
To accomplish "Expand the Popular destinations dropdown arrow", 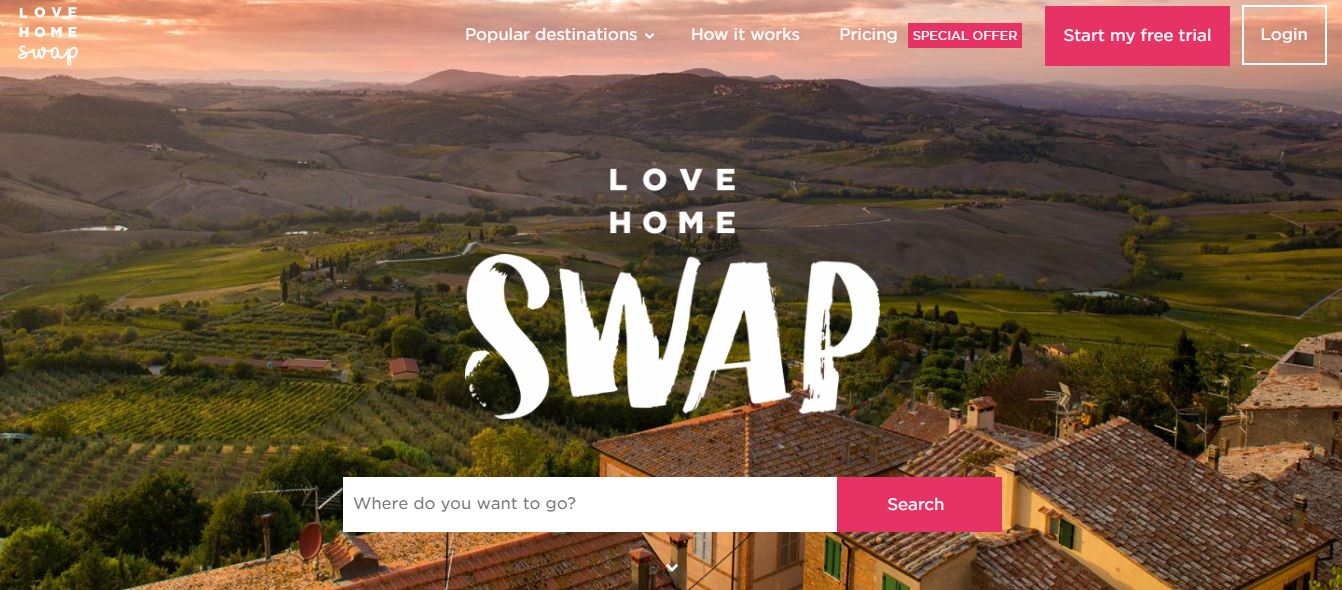I will [649, 36].
